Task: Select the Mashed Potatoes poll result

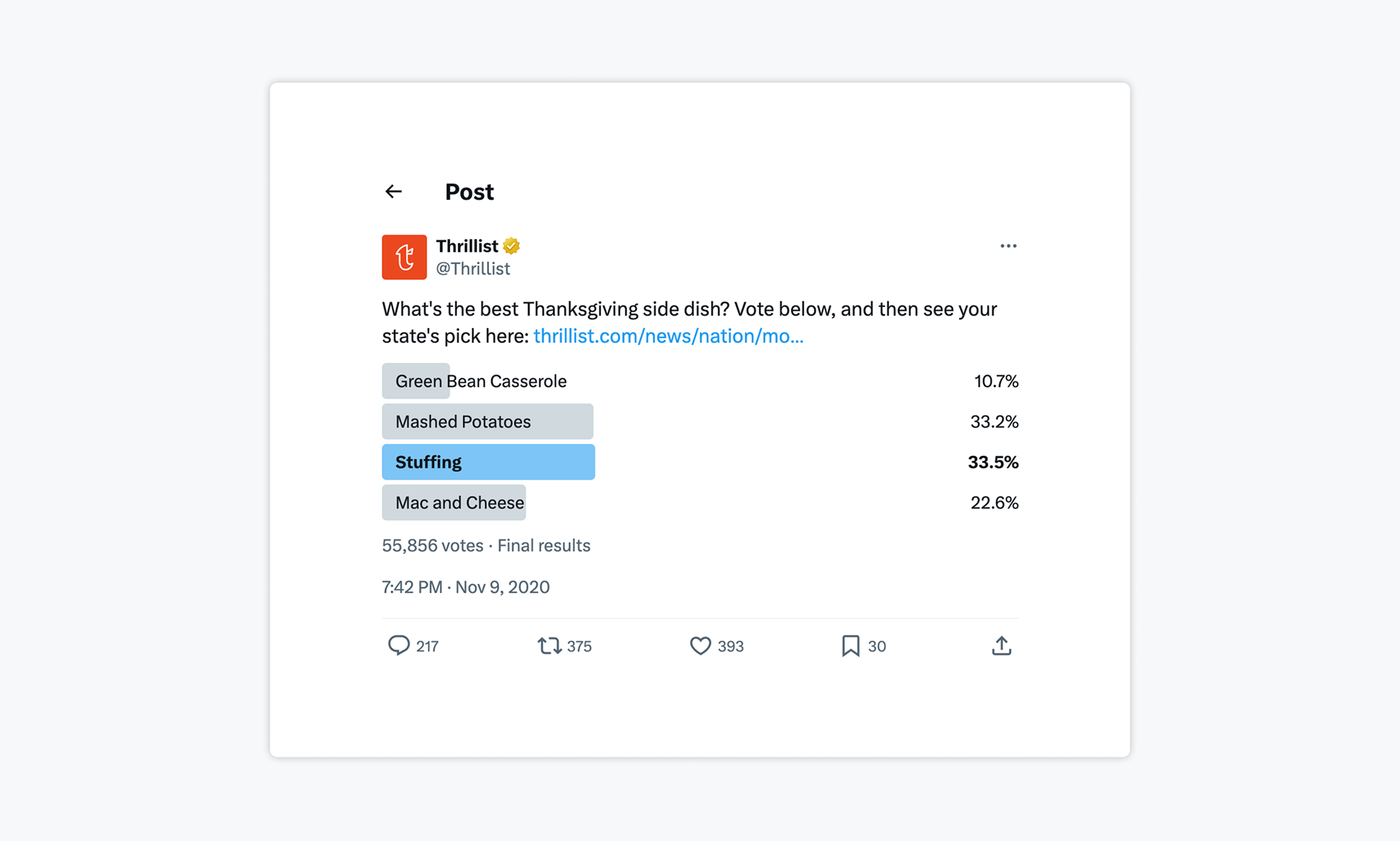Action: click(x=700, y=422)
